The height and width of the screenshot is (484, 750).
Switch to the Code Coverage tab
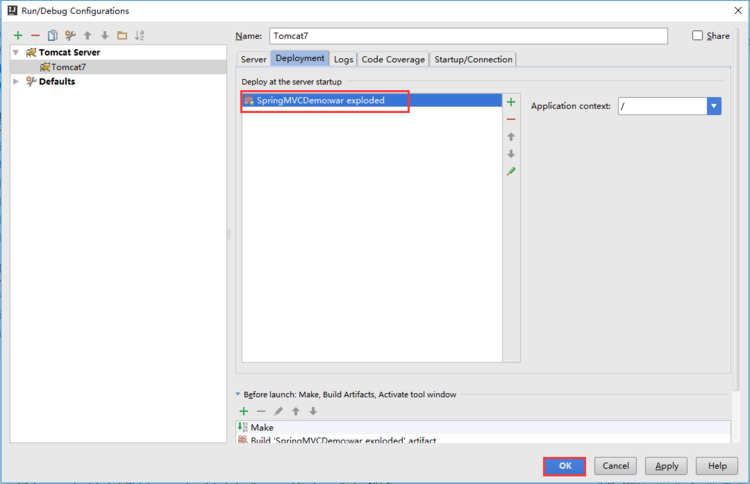393,59
